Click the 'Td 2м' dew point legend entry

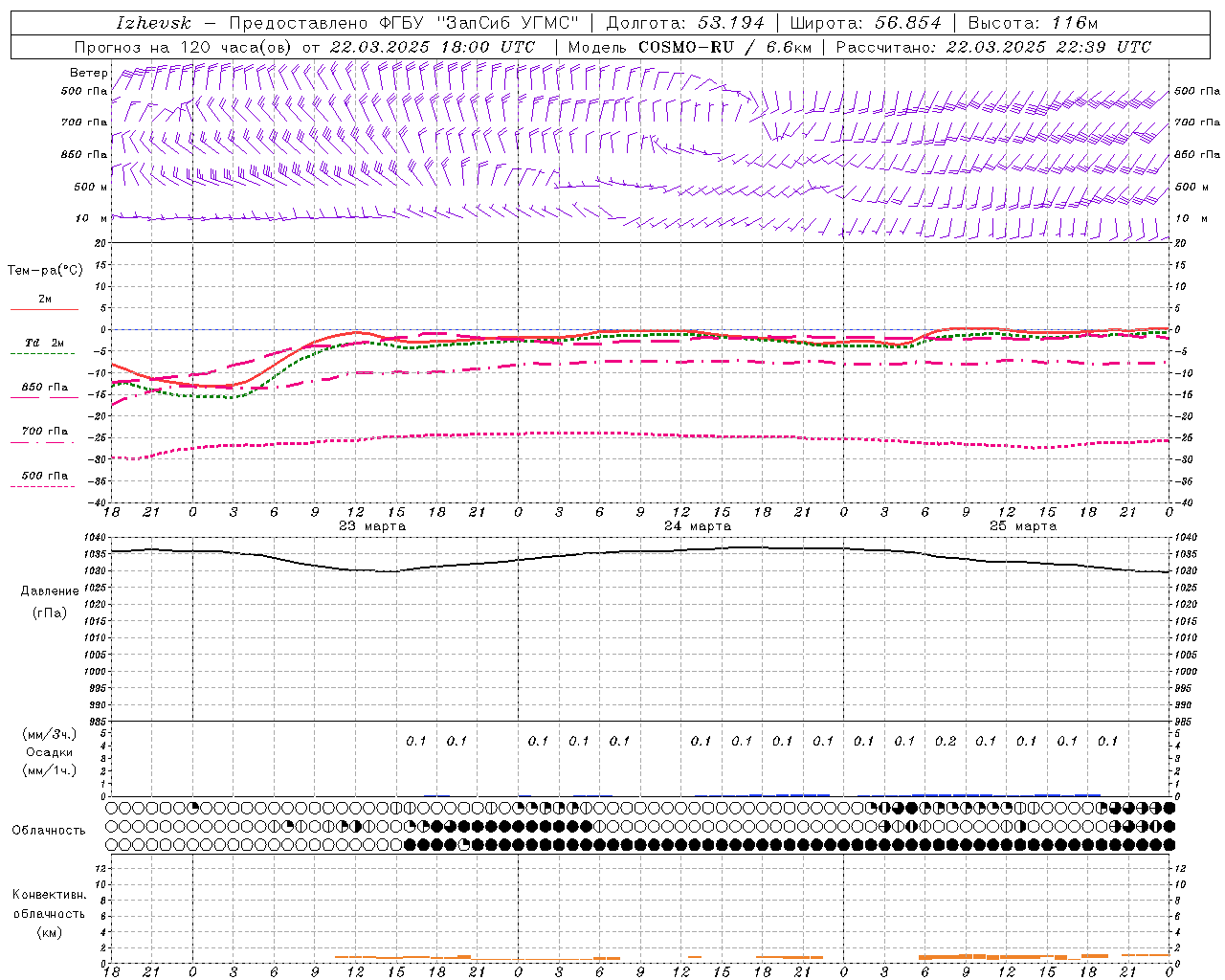[44, 343]
